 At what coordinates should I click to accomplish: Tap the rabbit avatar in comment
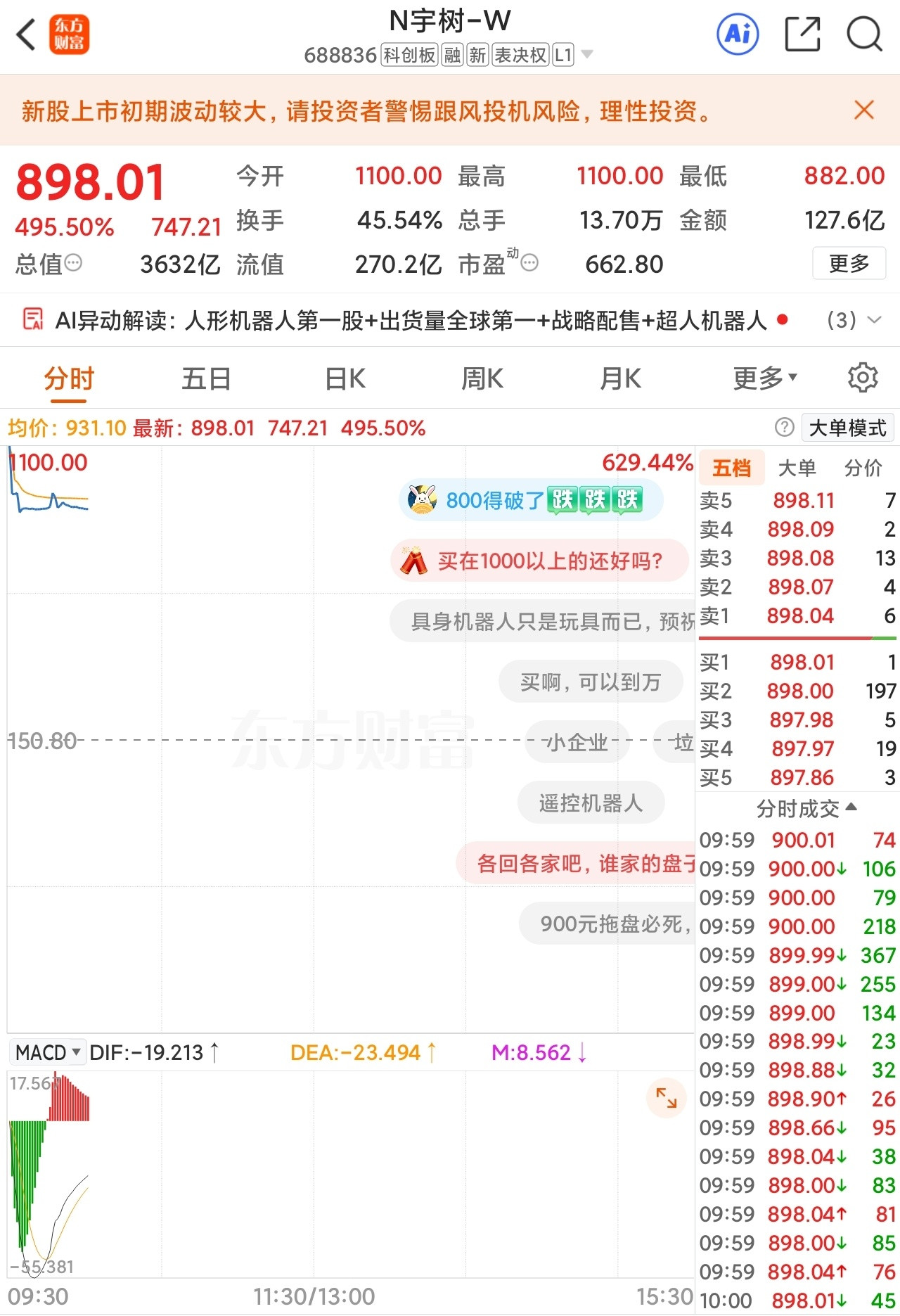[x=422, y=499]
